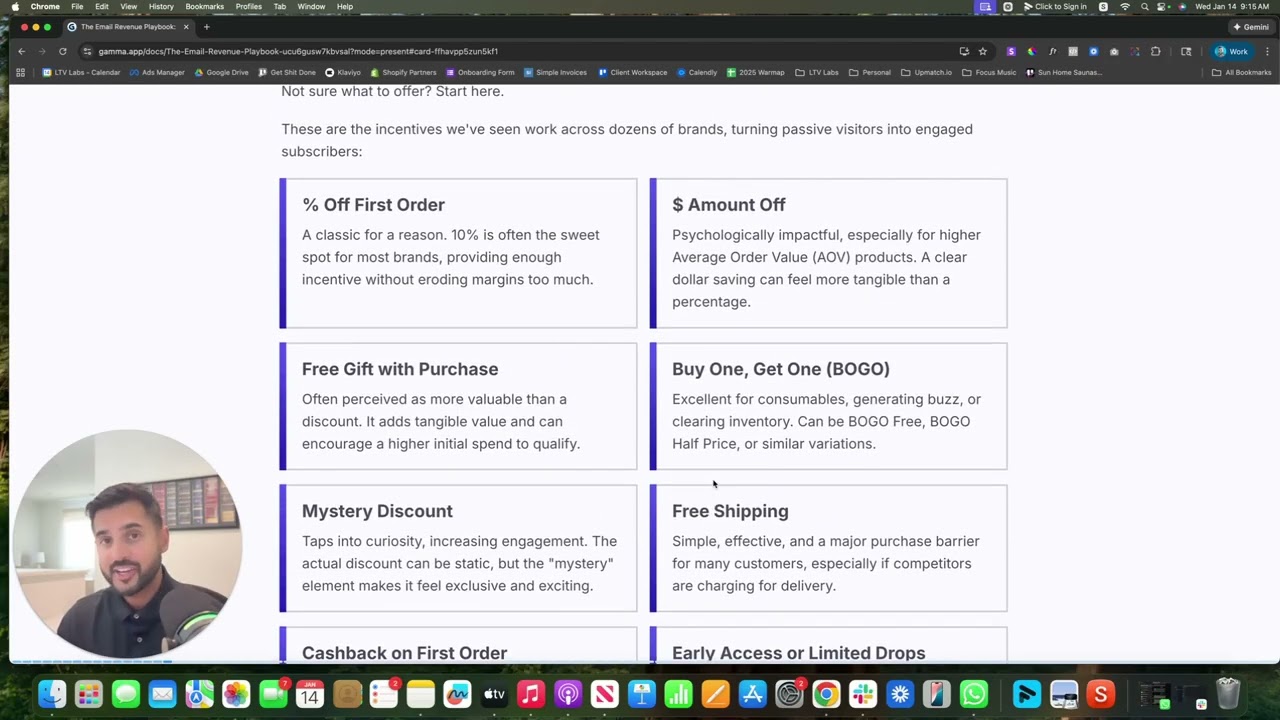1280x720 pixels.
Task: Expand the Focus Music bookmarks folder
Action: point(988,72)
